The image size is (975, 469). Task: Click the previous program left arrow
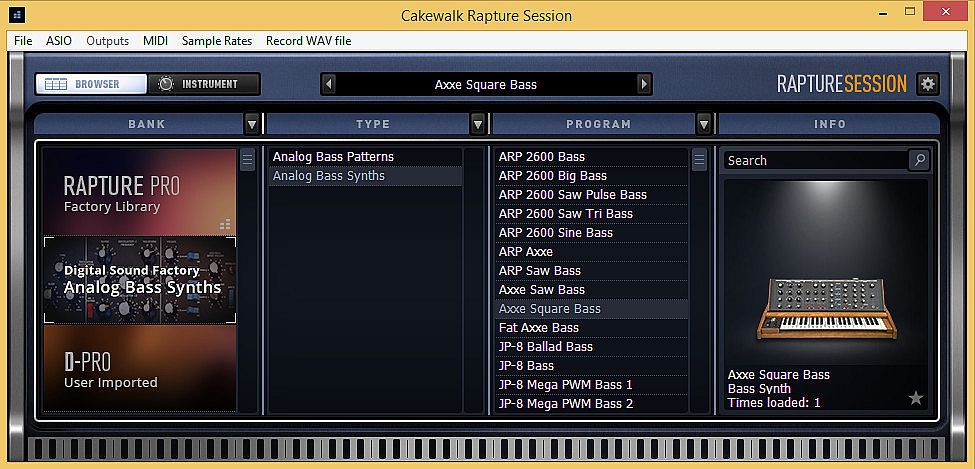(x=328, y=84)
